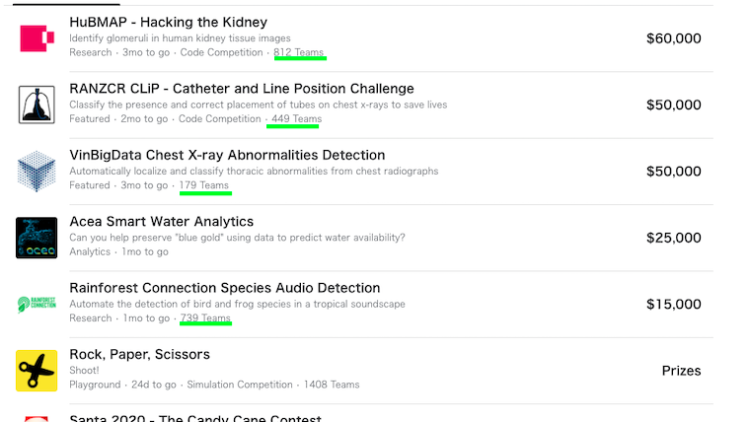750x422 pixels.
Task: Open Rainforest Connection Species Audio Detection title
Action: (x=225, y=288)
